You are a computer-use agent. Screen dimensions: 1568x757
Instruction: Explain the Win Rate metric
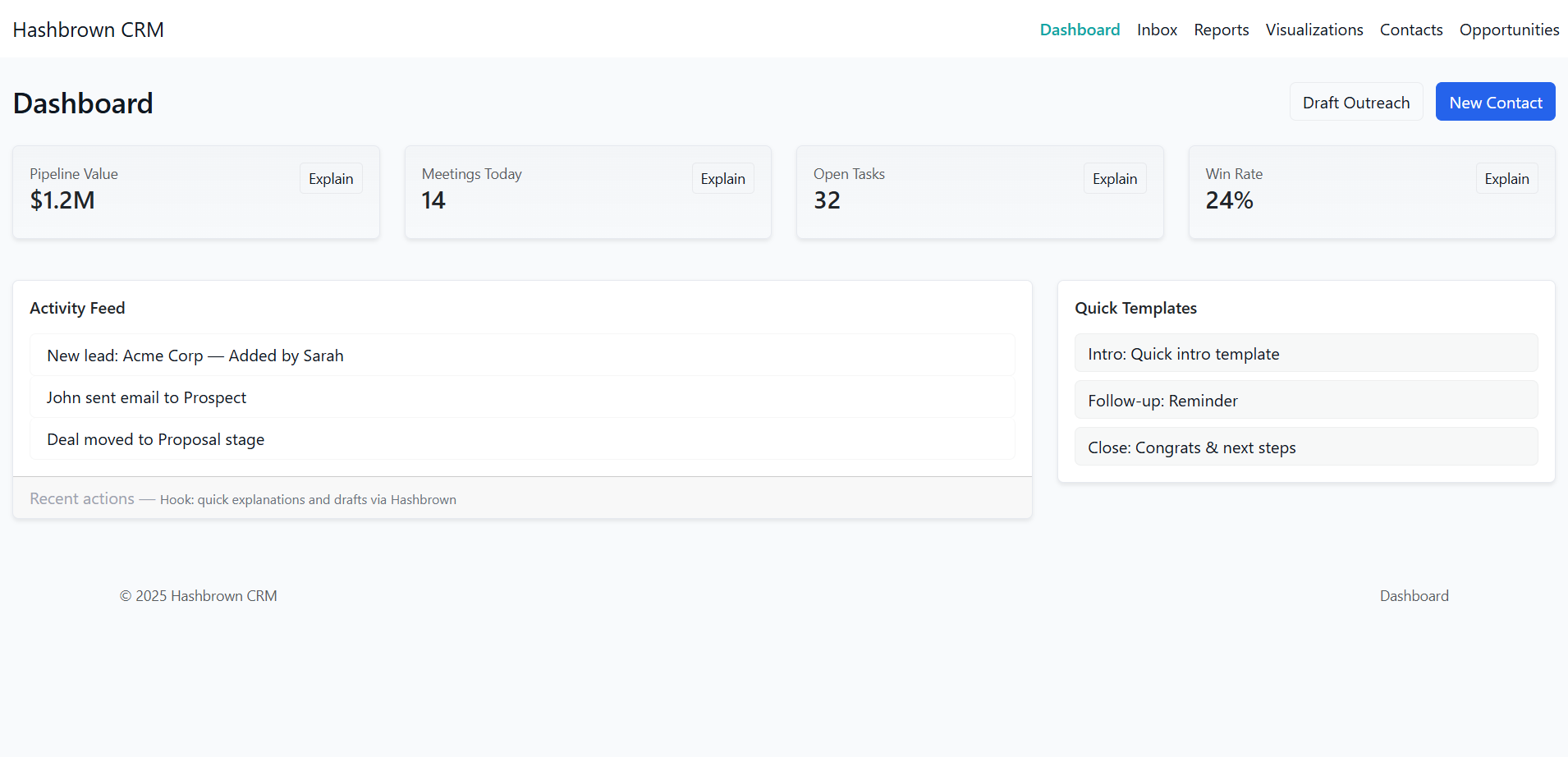click(x=1506, y=179)
